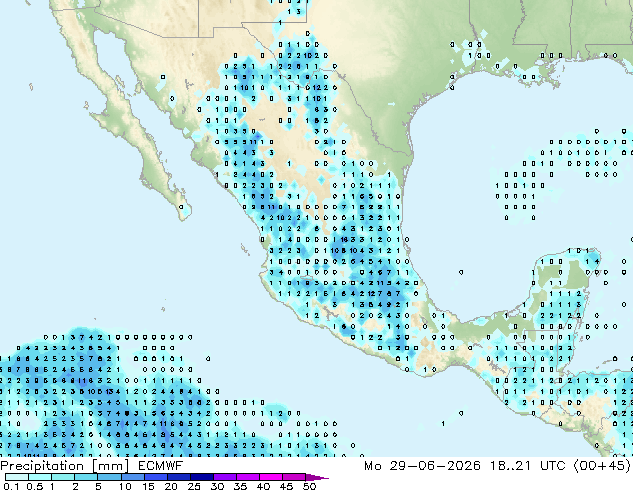Choose the 20–25 mm legend color swatch
The height and width of the screenshot is (490, 634).
click(179, 477)
